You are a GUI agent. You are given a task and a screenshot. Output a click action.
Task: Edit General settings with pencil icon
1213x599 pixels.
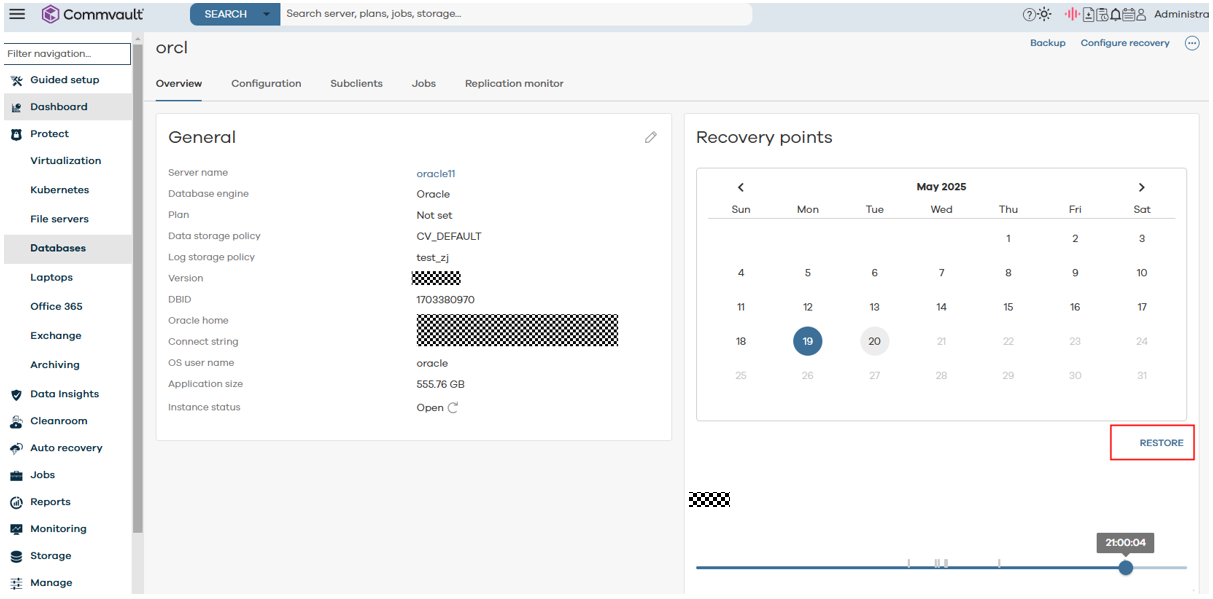(651, 137)
